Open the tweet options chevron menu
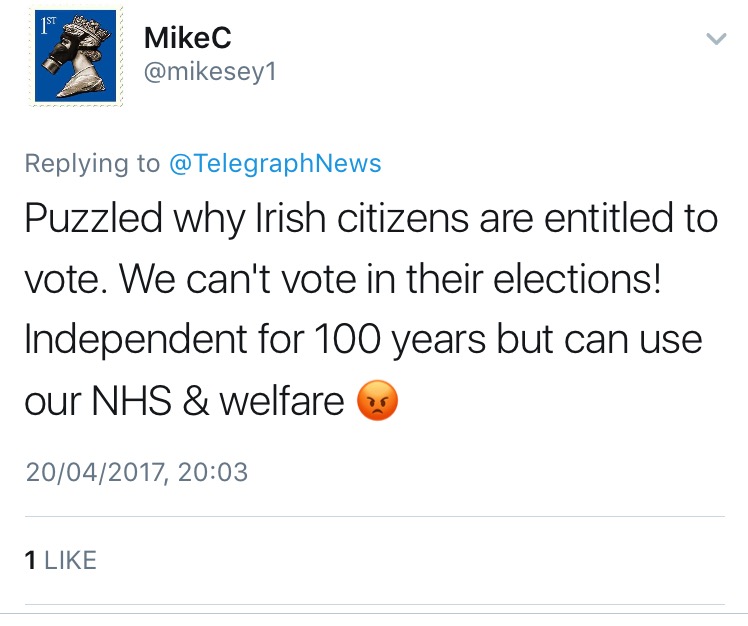748x626 pixels. [716, 38]
